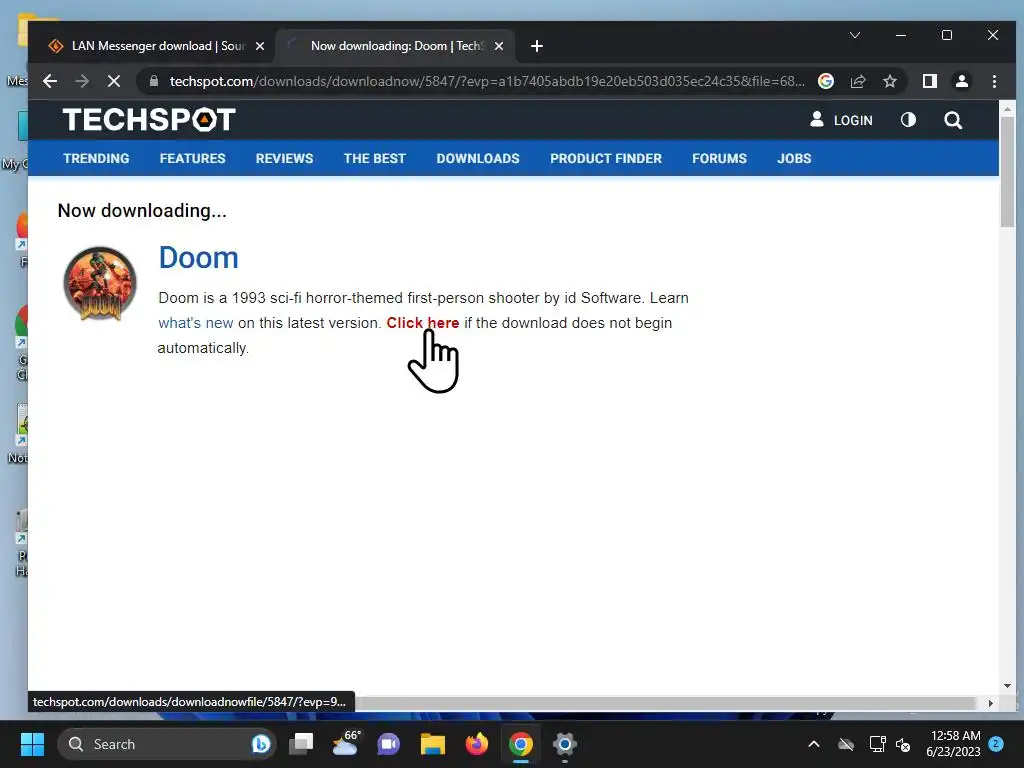The height and width of the screenshot is (768, 1024).
Task: Close the Now downloading: Doom tab
Action: click(499, 46)
